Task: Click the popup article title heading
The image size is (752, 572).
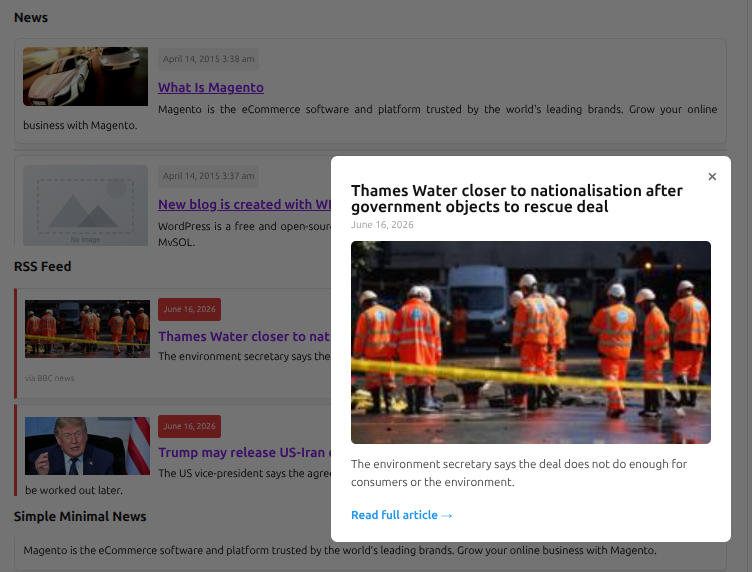Action: [x=517, y=198]
